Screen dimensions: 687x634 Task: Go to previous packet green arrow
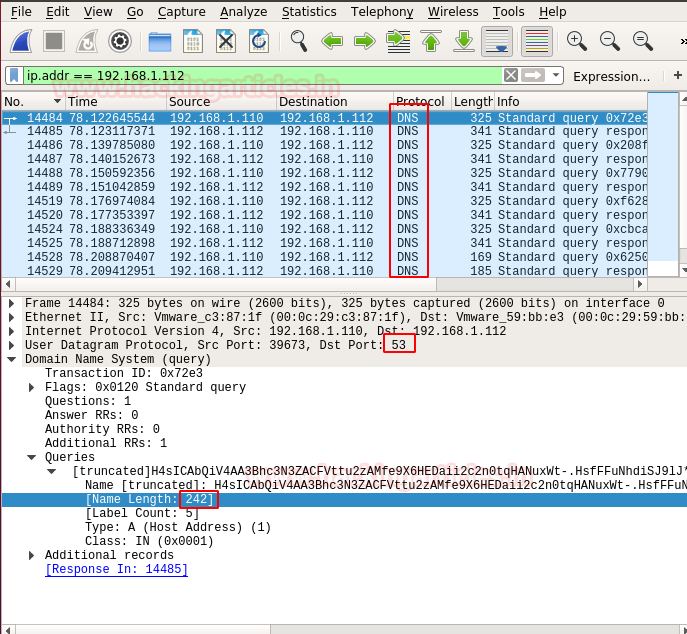point(332,41)
